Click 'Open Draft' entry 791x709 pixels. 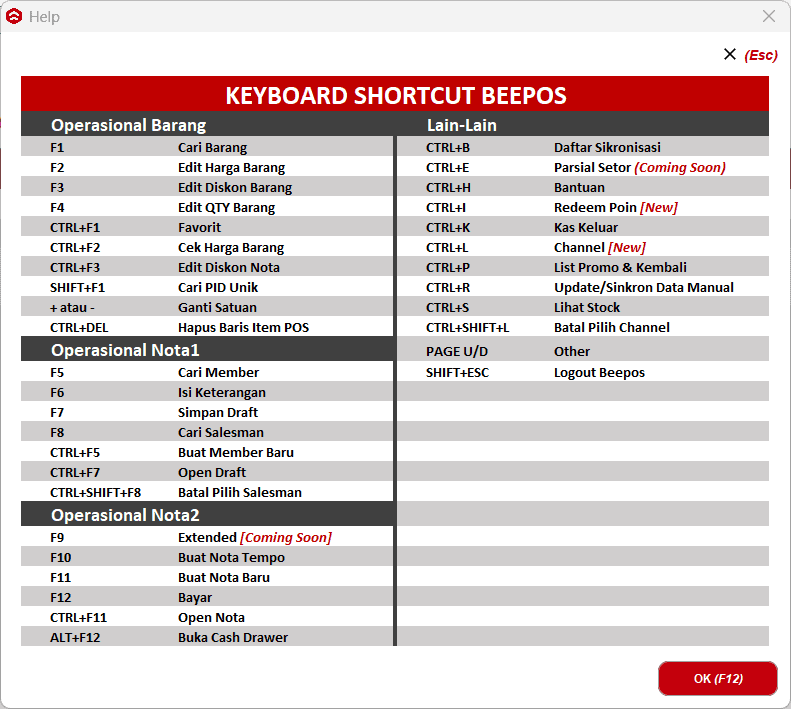pyautogui.click(x=211, y=473)
